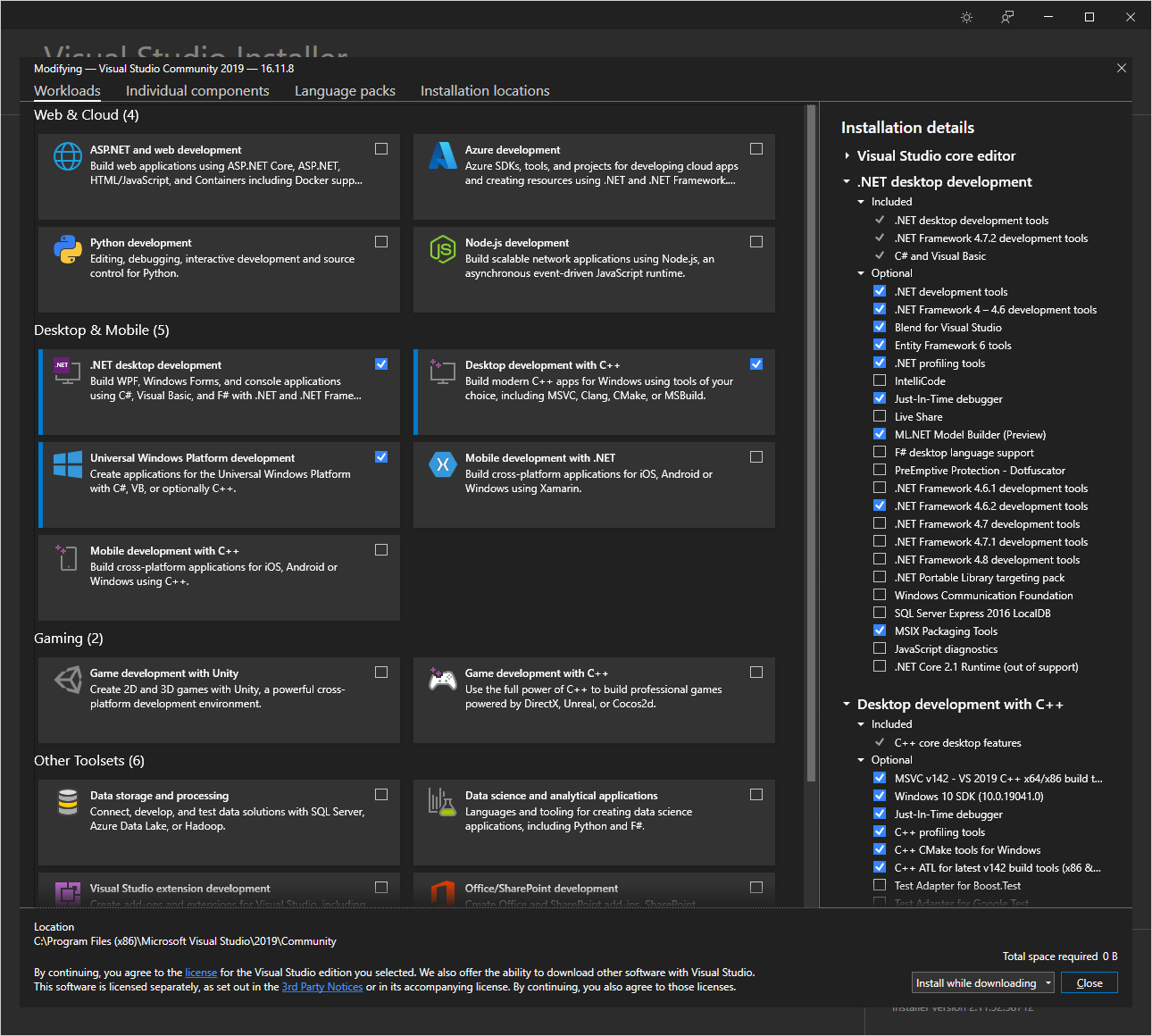The image size is (1152, 1036).
Task: Click the Visual Studio extension development icon
Action: [x=68, y=894]
